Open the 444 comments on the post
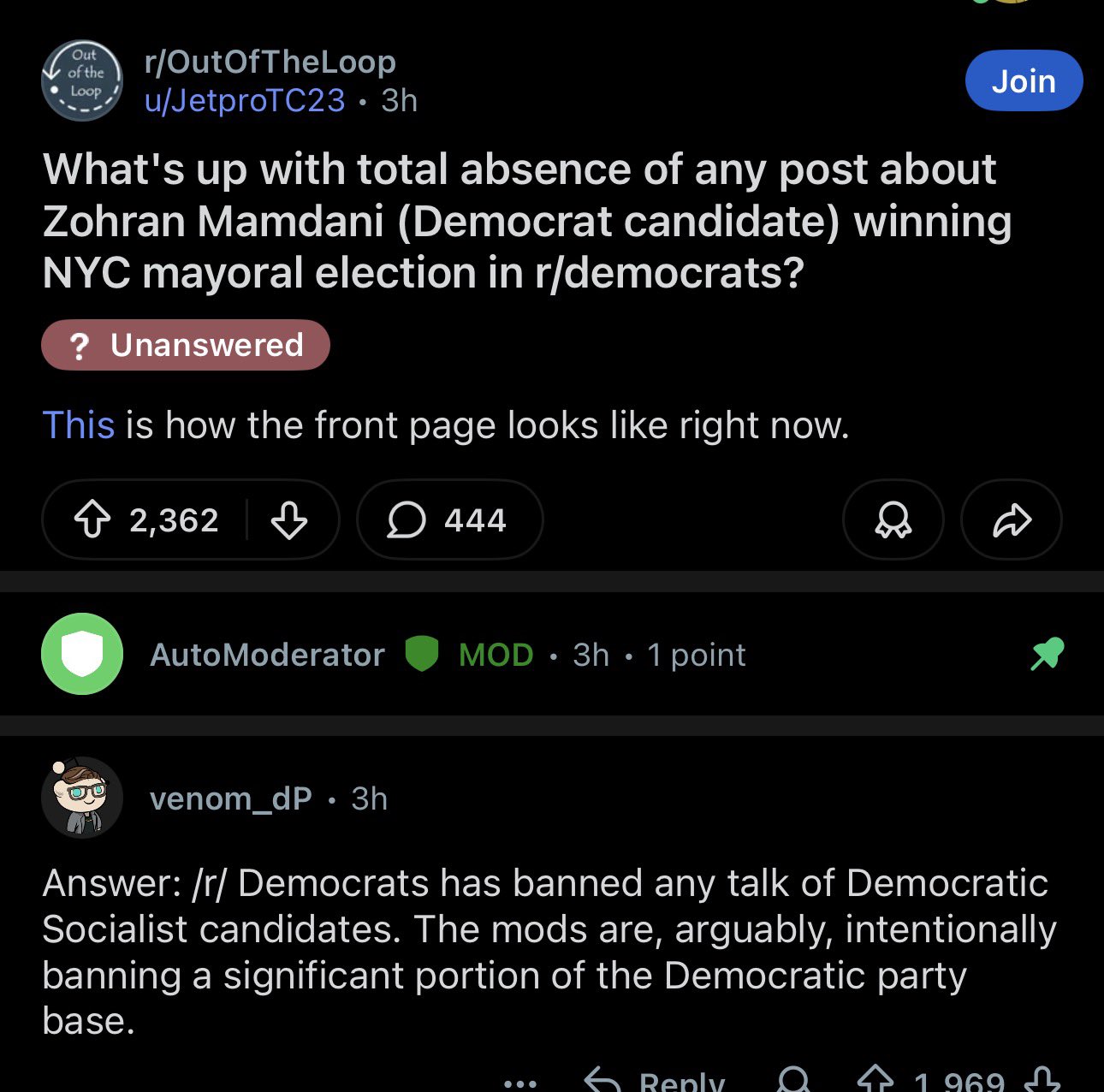Viewport: 1104px width, 1092px height. [449, 519]
